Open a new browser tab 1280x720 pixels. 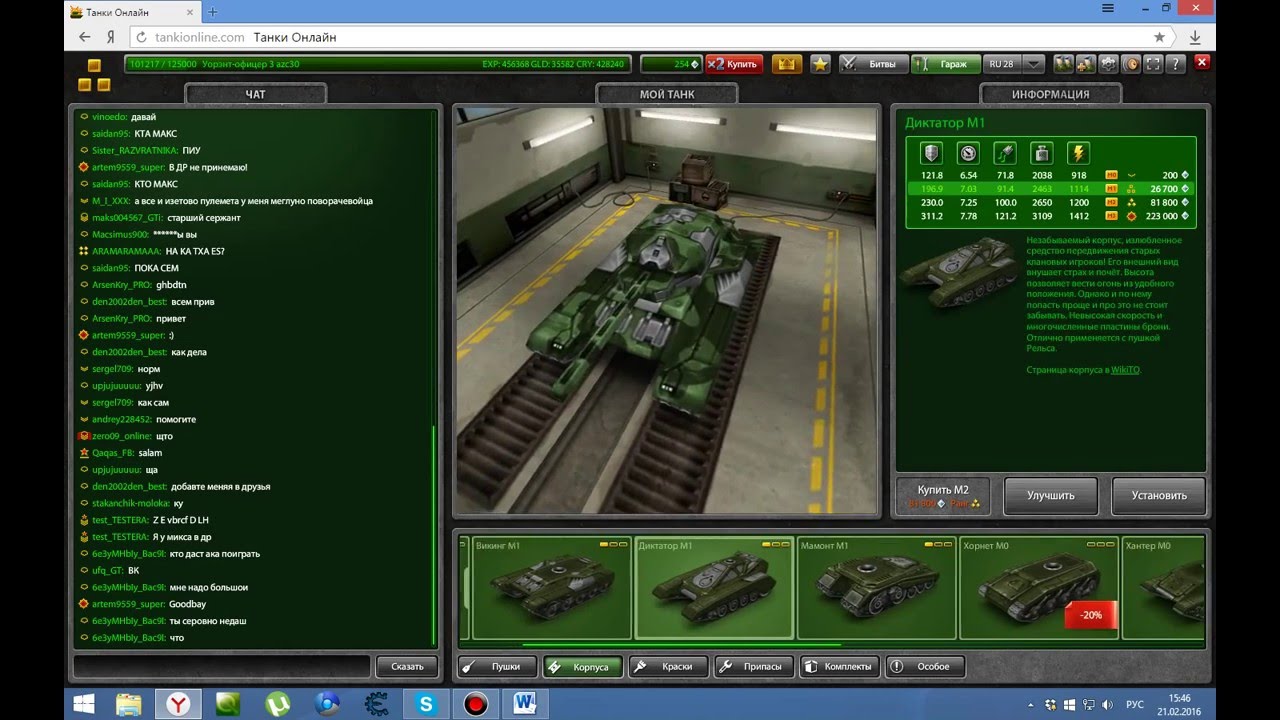click(213, 12)
